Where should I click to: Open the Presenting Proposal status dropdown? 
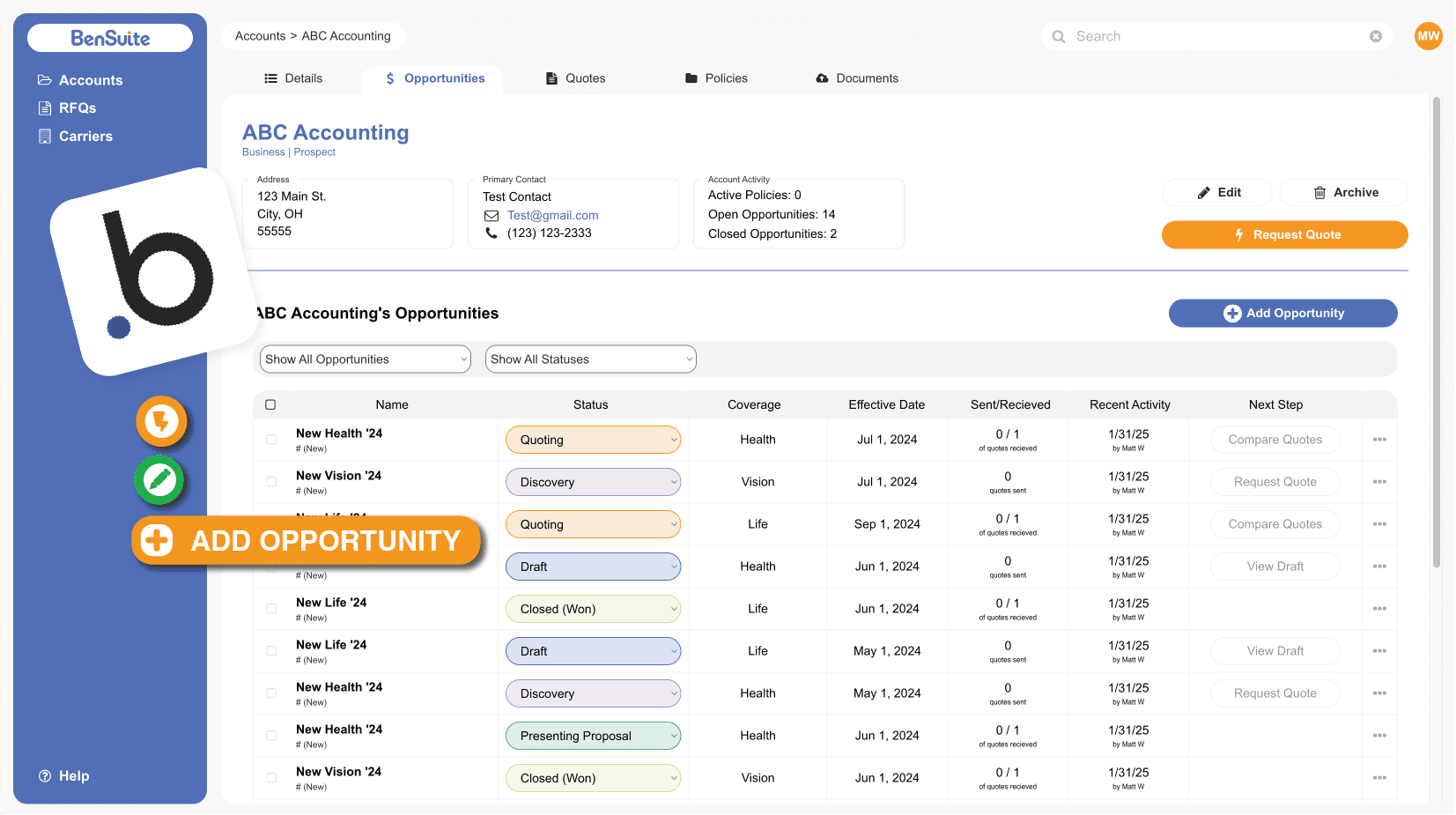pyautogui.click(x=593, y=736)
